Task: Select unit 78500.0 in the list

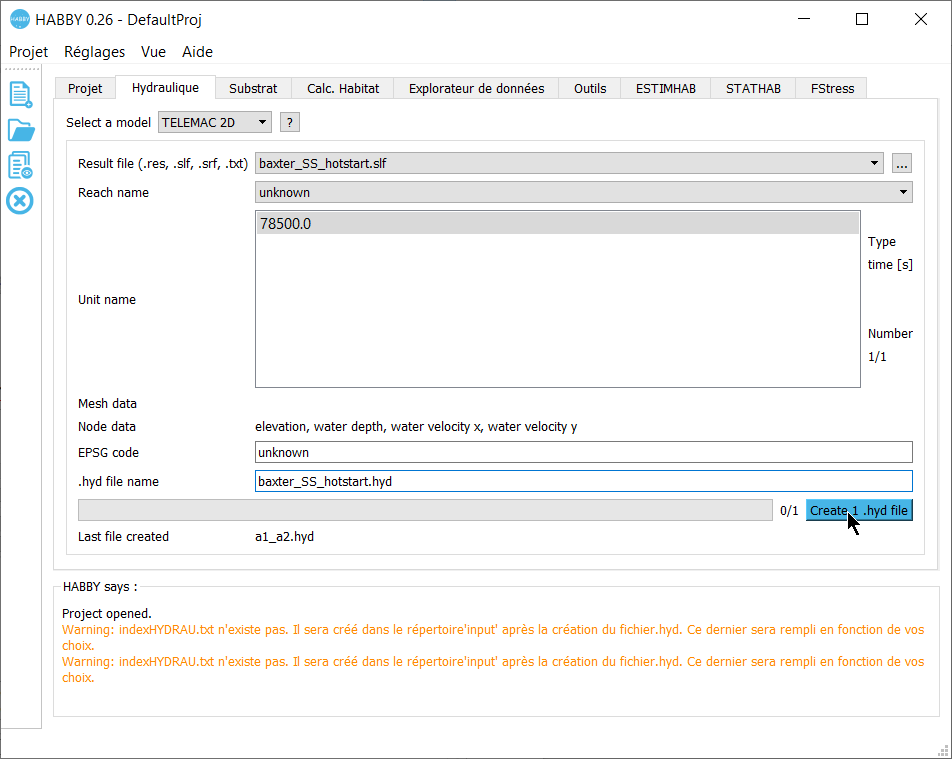Action: pos(557,224)
